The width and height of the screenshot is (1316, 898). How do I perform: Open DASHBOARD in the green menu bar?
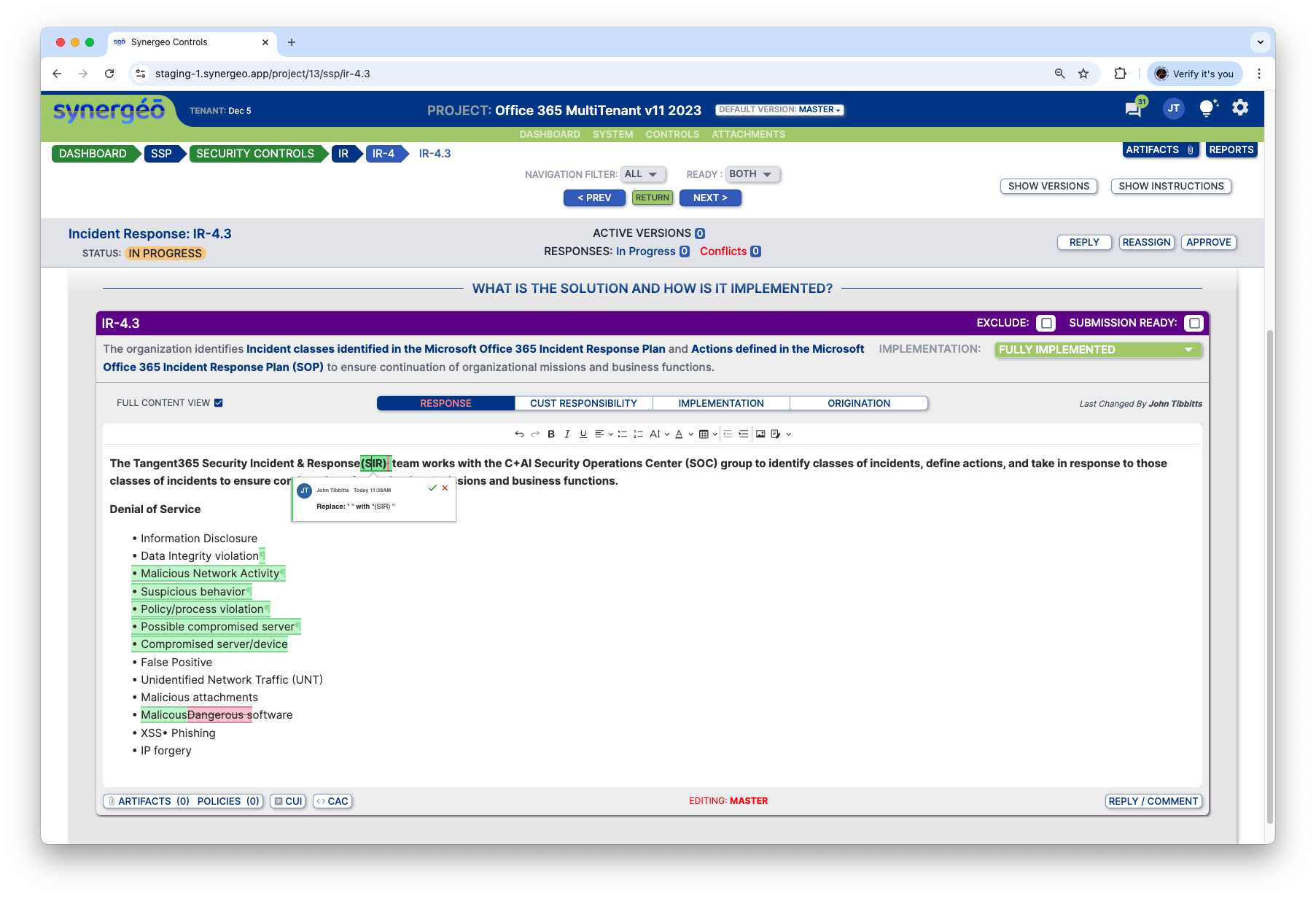click(550, 134)
